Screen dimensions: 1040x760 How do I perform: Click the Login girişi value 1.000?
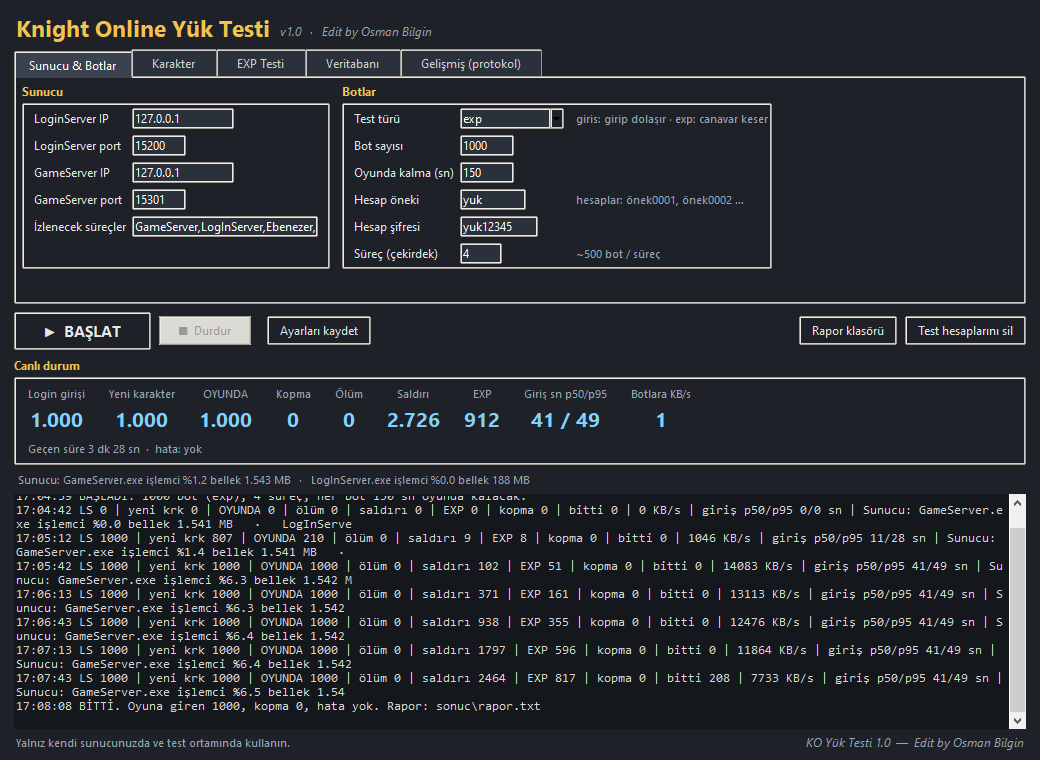pos(57,420)
